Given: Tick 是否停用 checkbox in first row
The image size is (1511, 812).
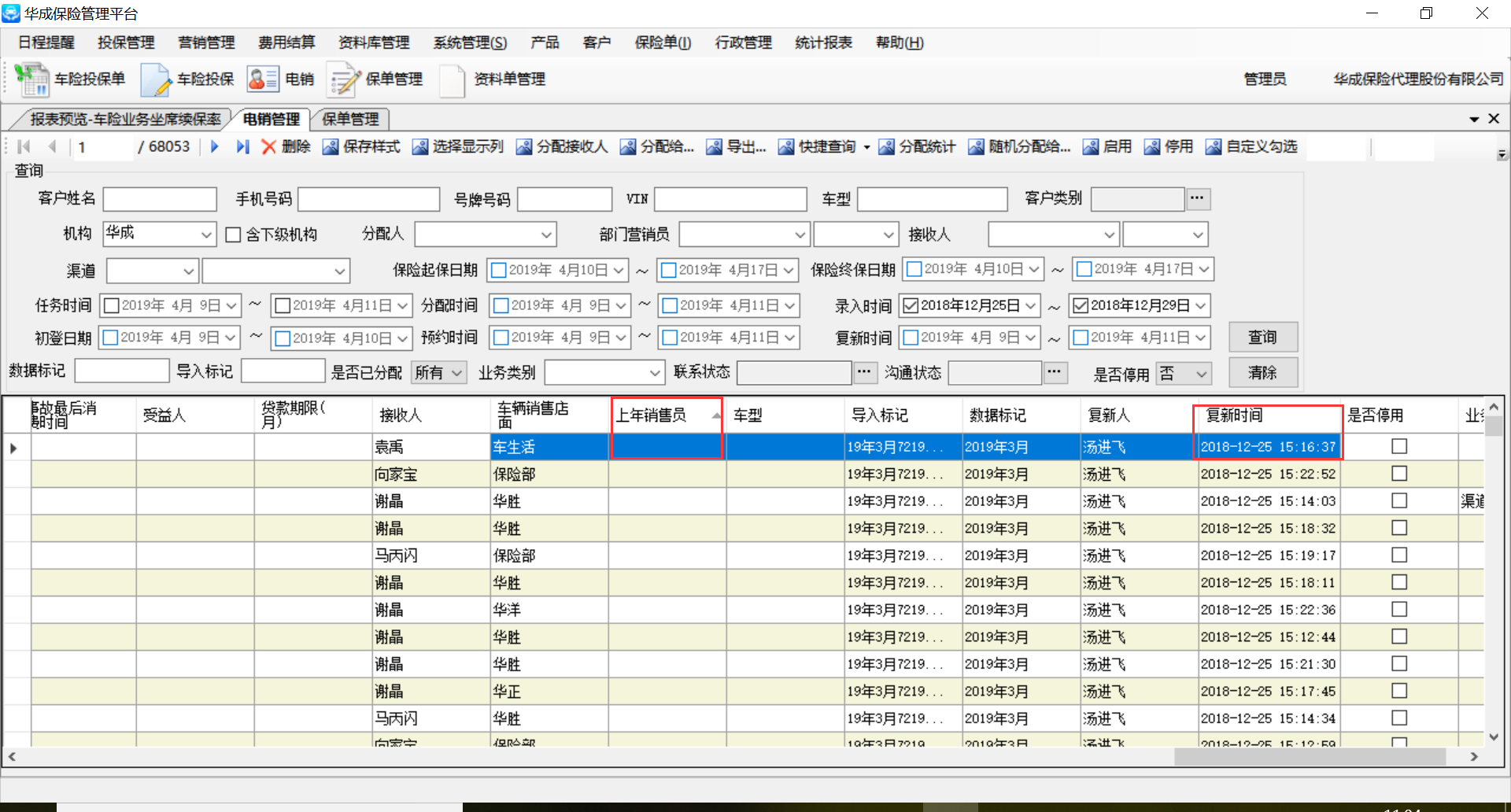Looking at the screenshot, I should (x=1398, y=447).
